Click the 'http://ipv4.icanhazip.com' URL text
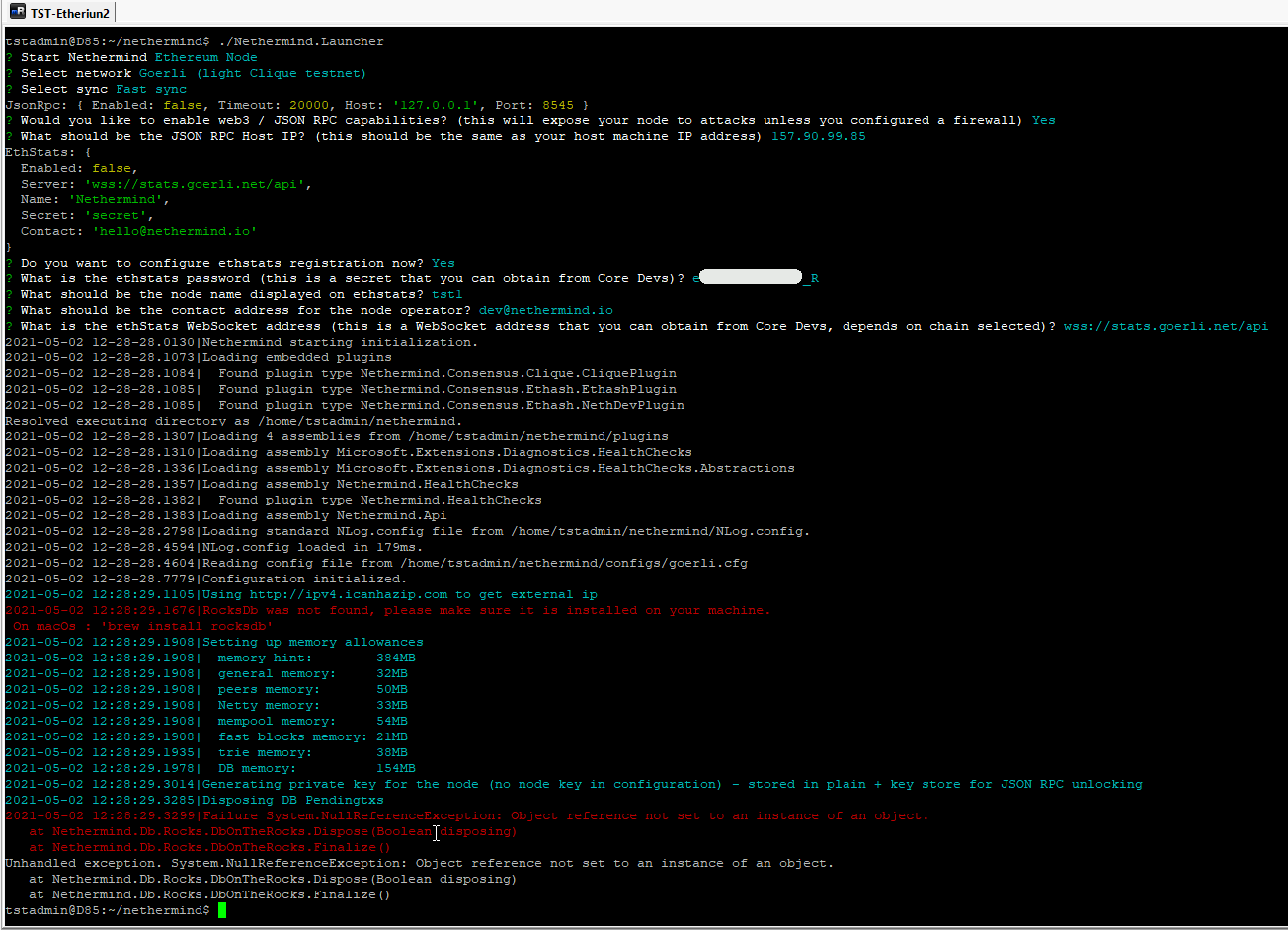 (349, 594)
